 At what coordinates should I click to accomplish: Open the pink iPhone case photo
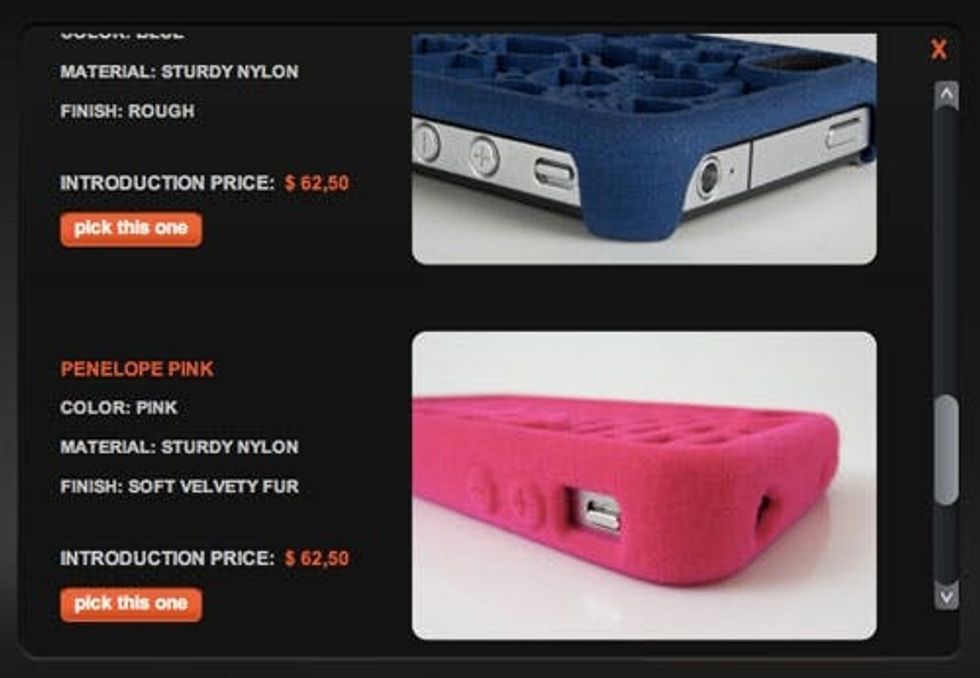tap(644, 486)
